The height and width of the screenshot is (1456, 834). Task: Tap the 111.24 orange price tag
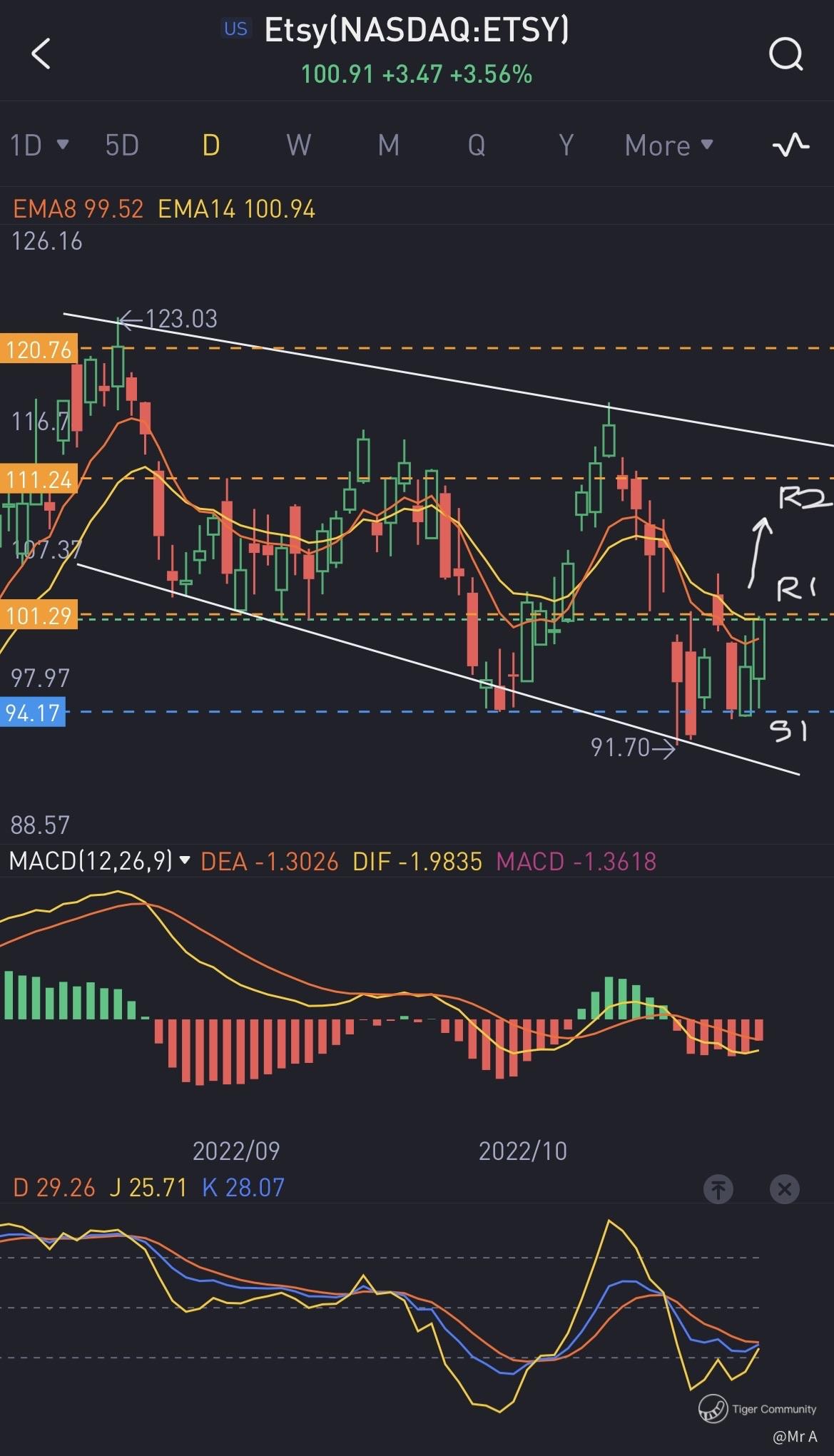39,479
